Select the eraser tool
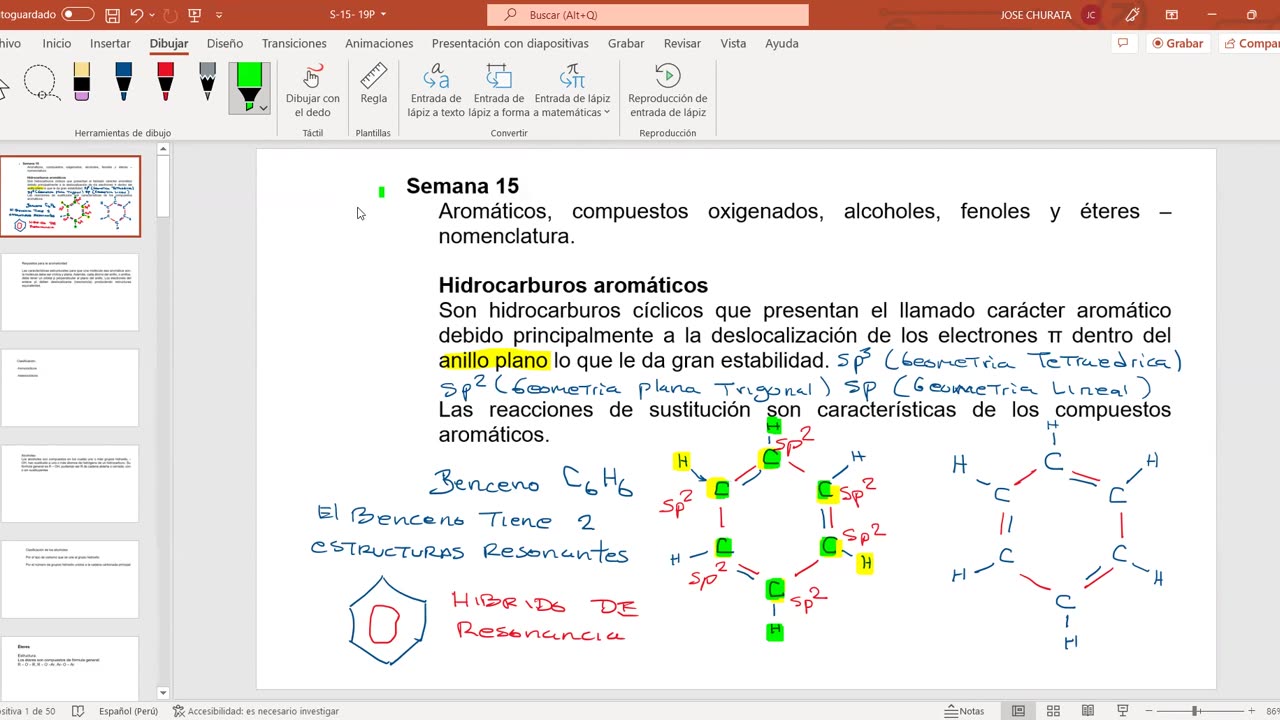 (x=81, y=82)
